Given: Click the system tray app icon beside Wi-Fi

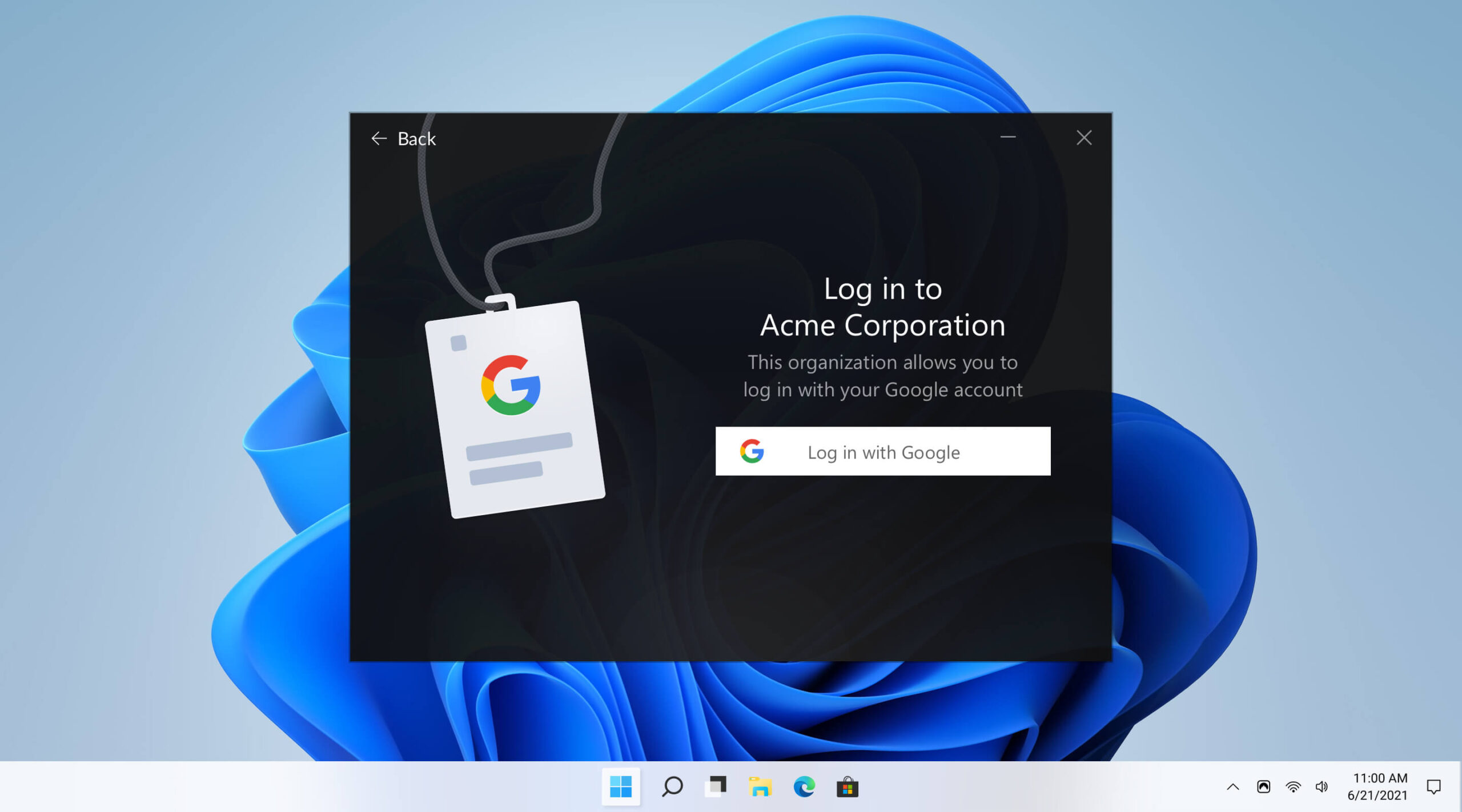Looking at the screenshot, I should point(1263,787).
